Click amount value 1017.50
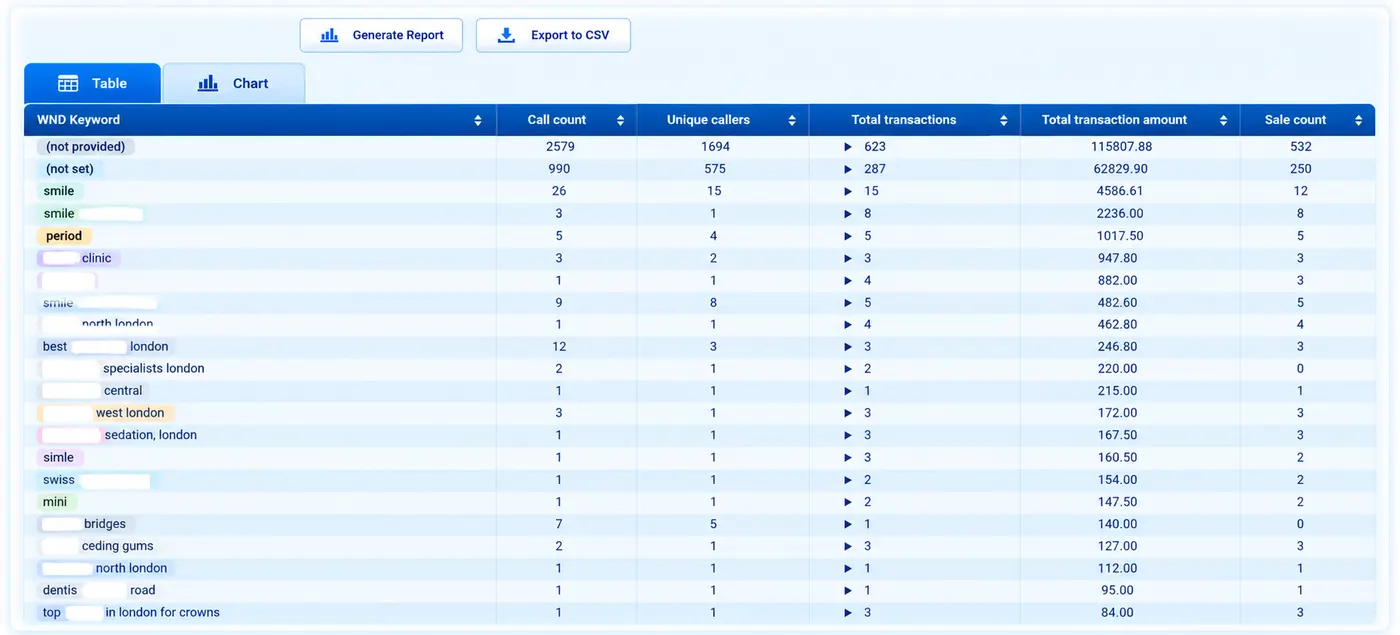 1119,236
